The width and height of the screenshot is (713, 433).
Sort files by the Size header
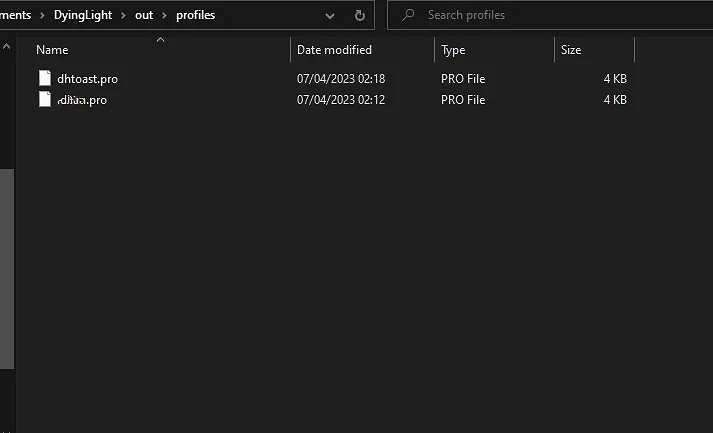(x=571, y=50)
